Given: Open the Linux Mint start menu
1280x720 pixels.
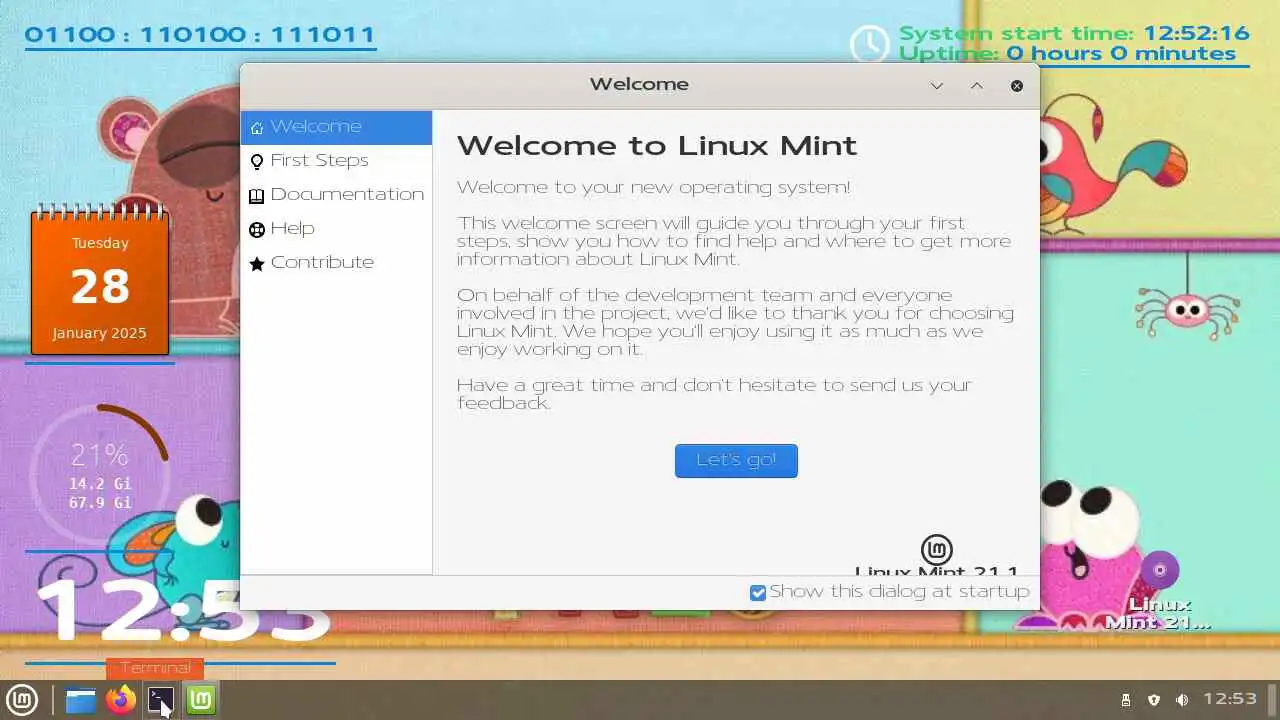Looking at the screenshot, I should pos(22,700).
